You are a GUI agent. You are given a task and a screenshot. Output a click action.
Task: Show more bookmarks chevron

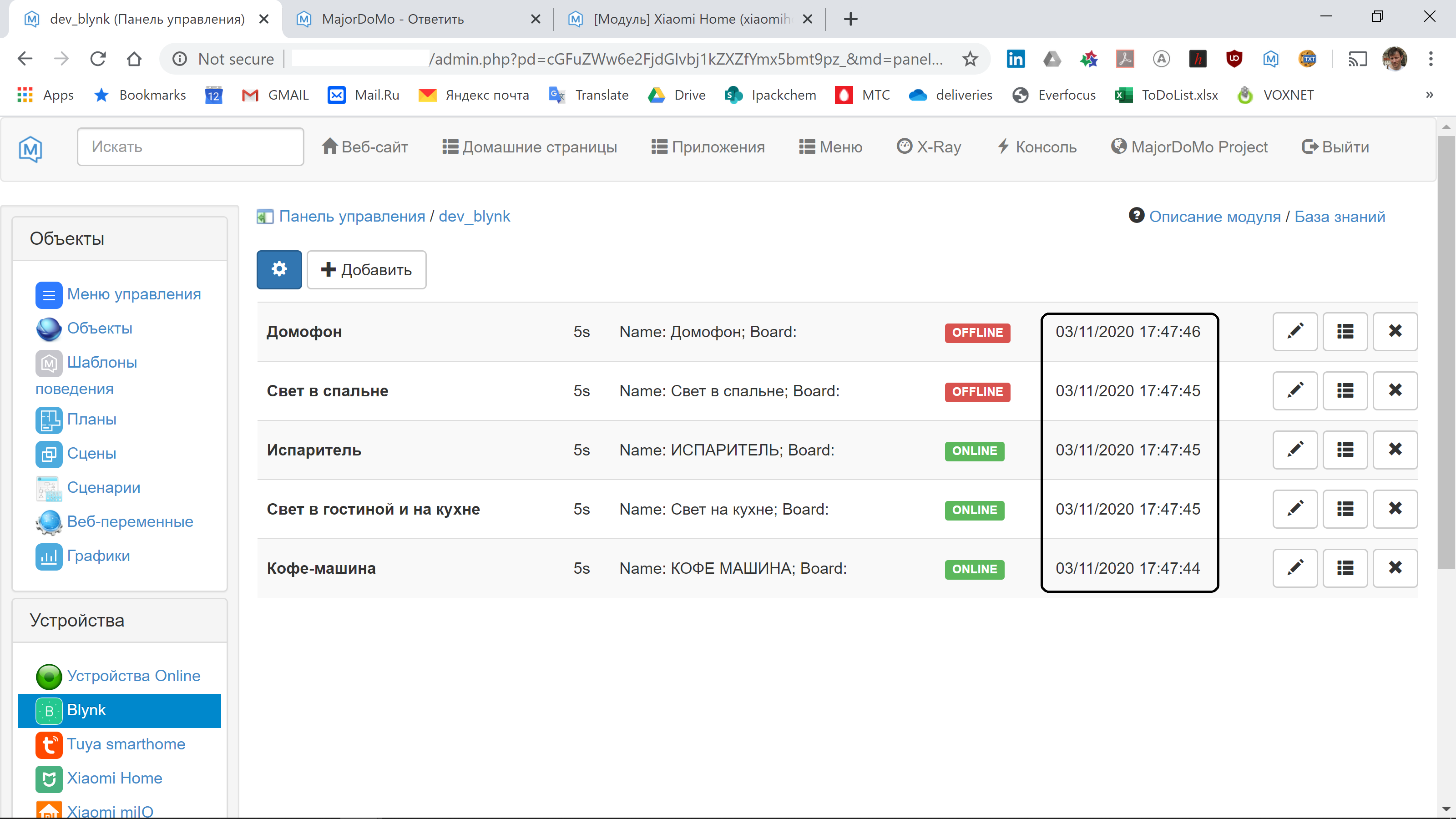click(x=1430, y=95)
